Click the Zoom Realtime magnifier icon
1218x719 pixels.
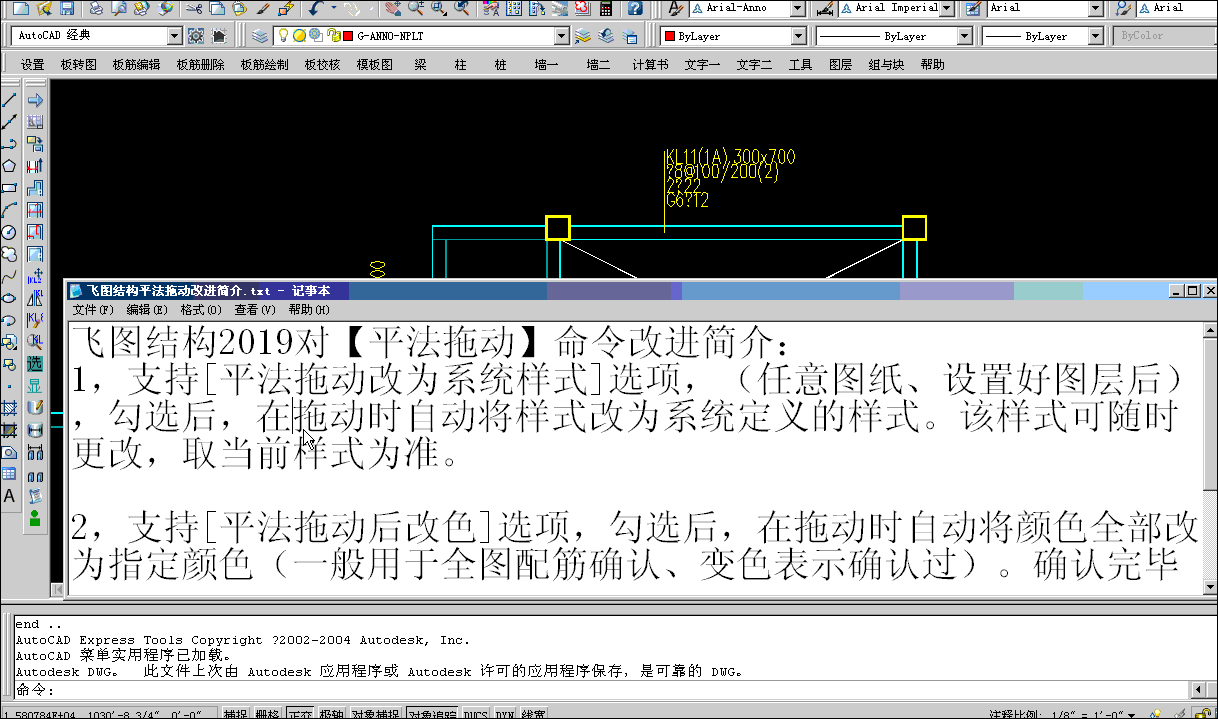point(415,8)
